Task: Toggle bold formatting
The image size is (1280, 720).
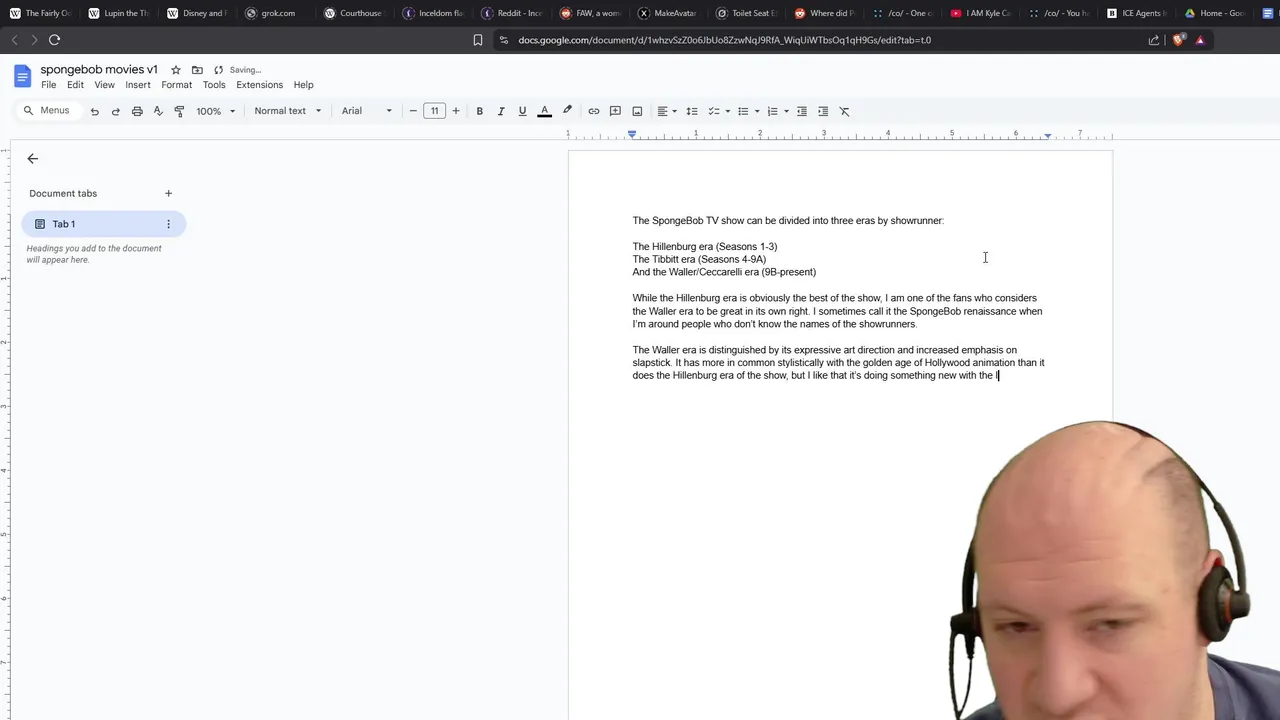Action: tap(479, 111)
